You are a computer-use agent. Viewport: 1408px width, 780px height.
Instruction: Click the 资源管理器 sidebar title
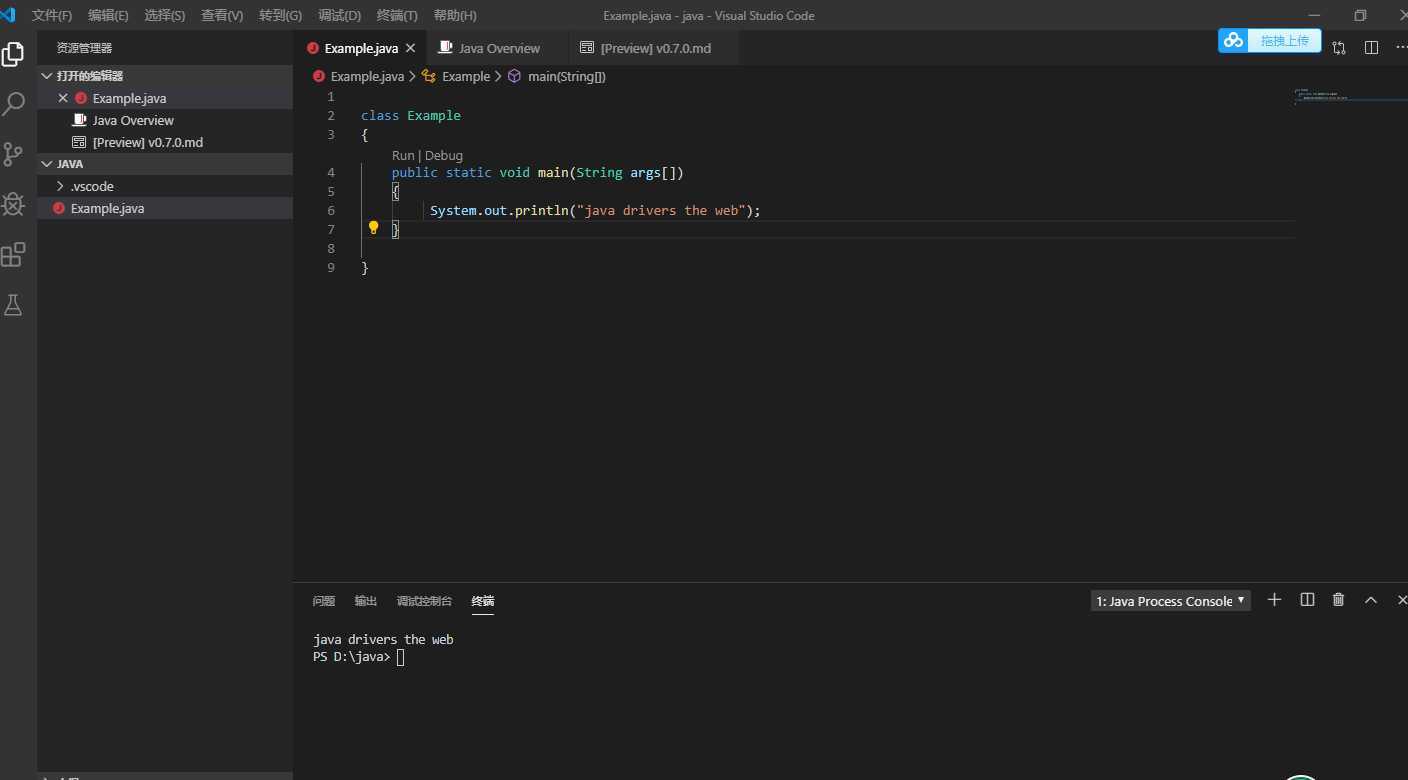click(84, 48)
